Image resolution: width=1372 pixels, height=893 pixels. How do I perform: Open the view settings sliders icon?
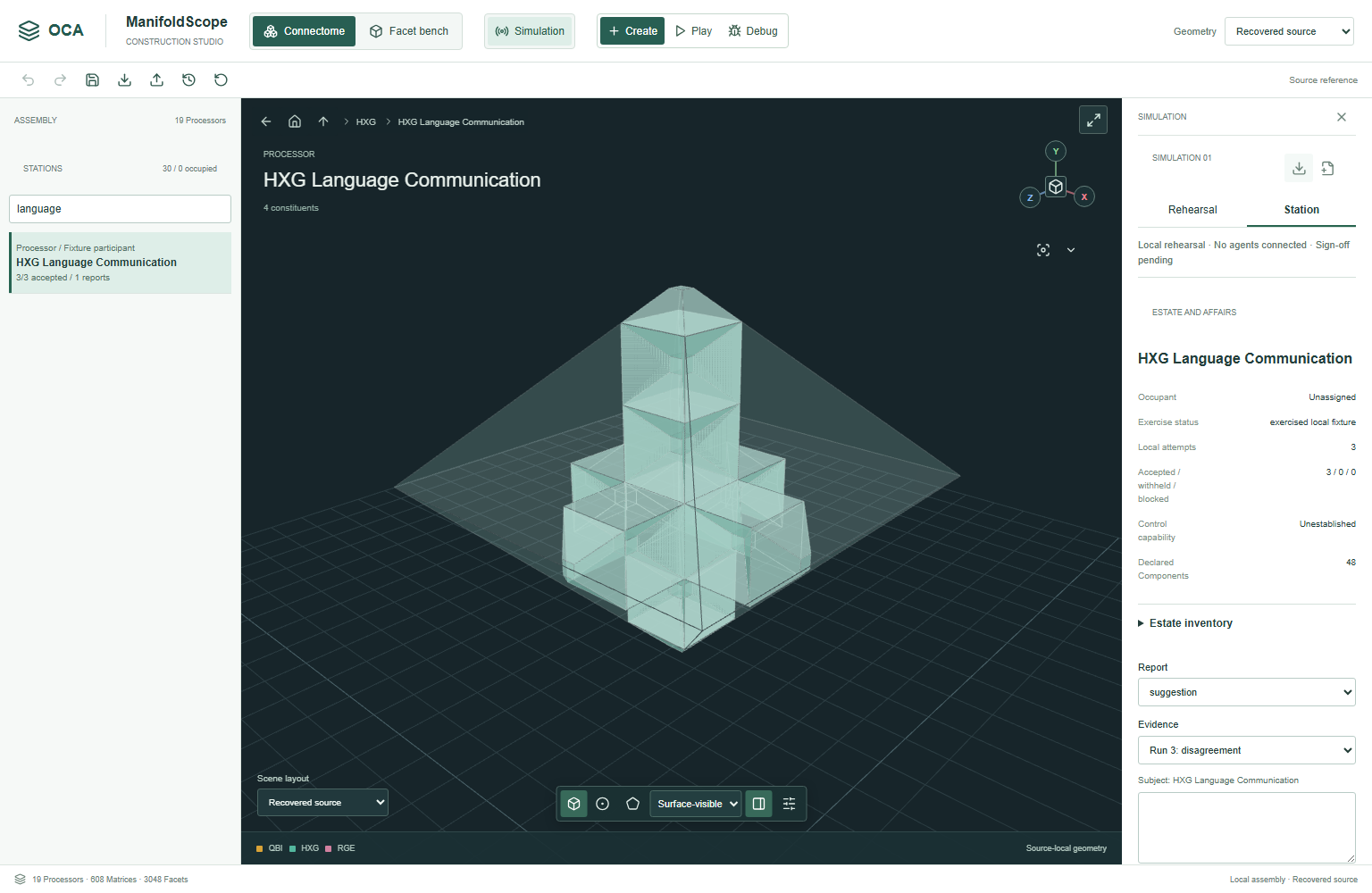pos(789,804)
